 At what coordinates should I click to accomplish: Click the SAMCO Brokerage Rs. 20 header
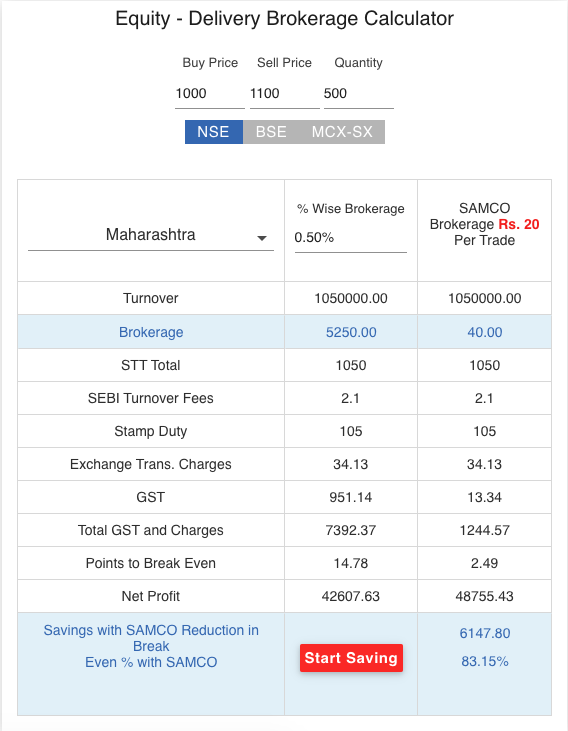[485, 224]
